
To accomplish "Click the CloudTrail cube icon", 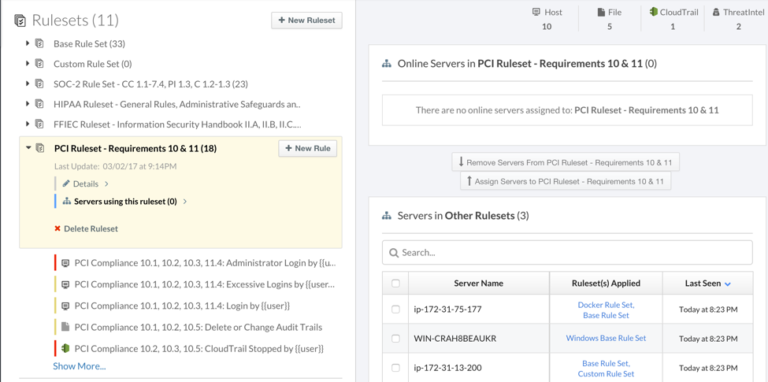I will (653, 12).
